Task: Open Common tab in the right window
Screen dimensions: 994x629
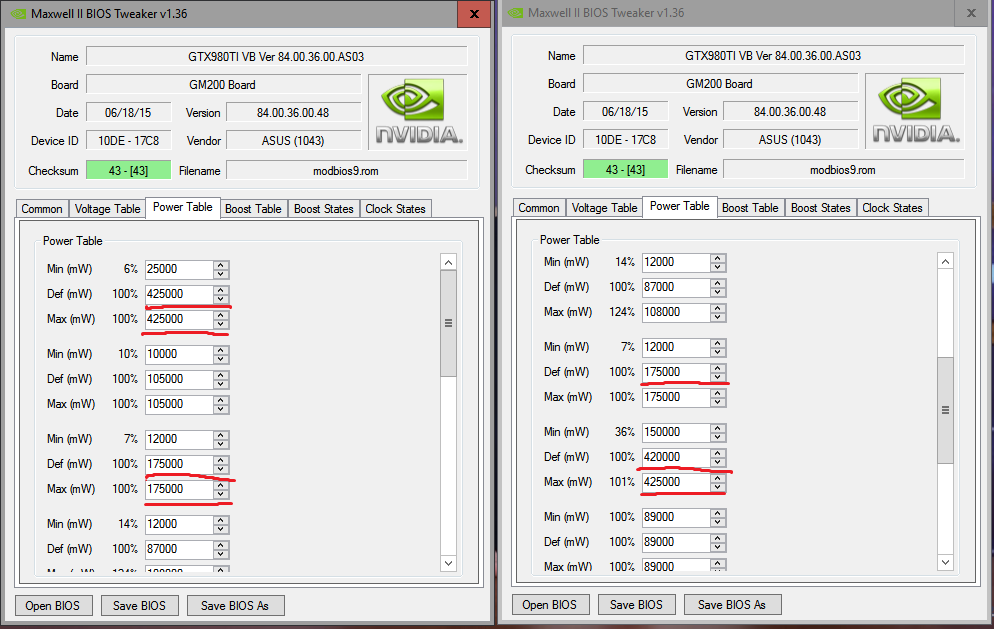Action: click(539, 207)
